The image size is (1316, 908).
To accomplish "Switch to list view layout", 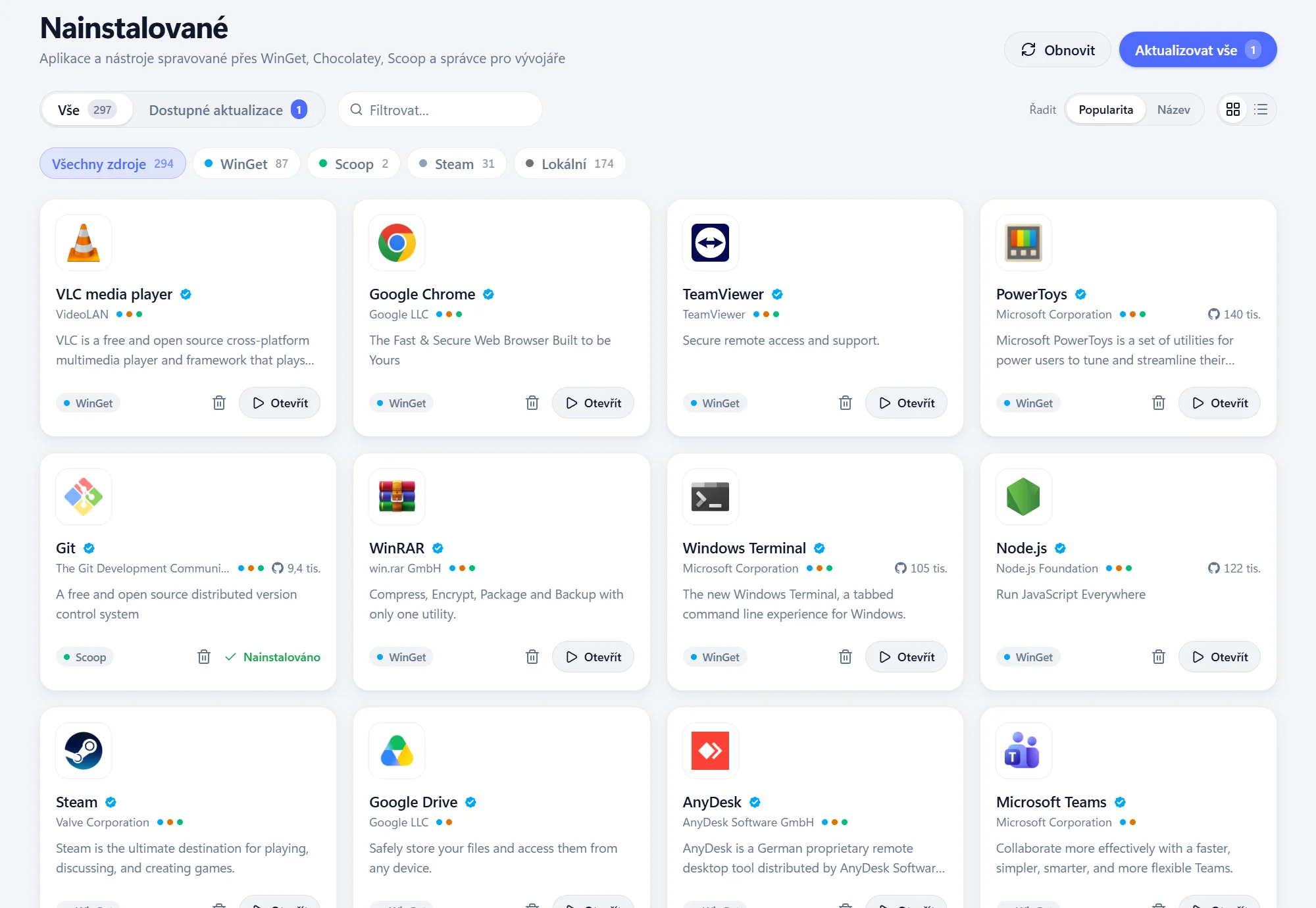I will coord(1261,109).
